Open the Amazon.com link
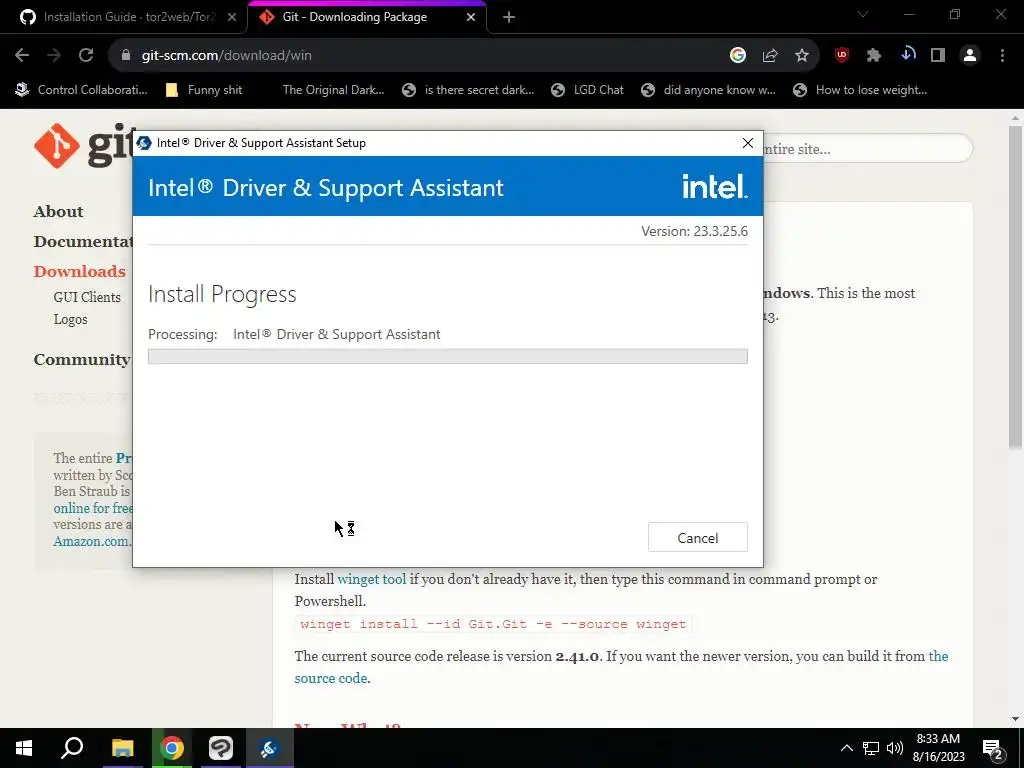 [x=91, y=541]
